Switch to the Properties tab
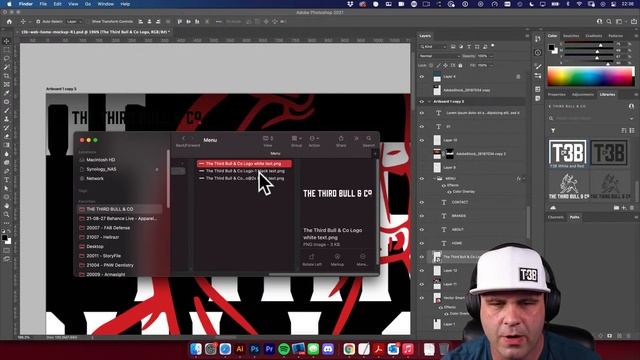 557,94
